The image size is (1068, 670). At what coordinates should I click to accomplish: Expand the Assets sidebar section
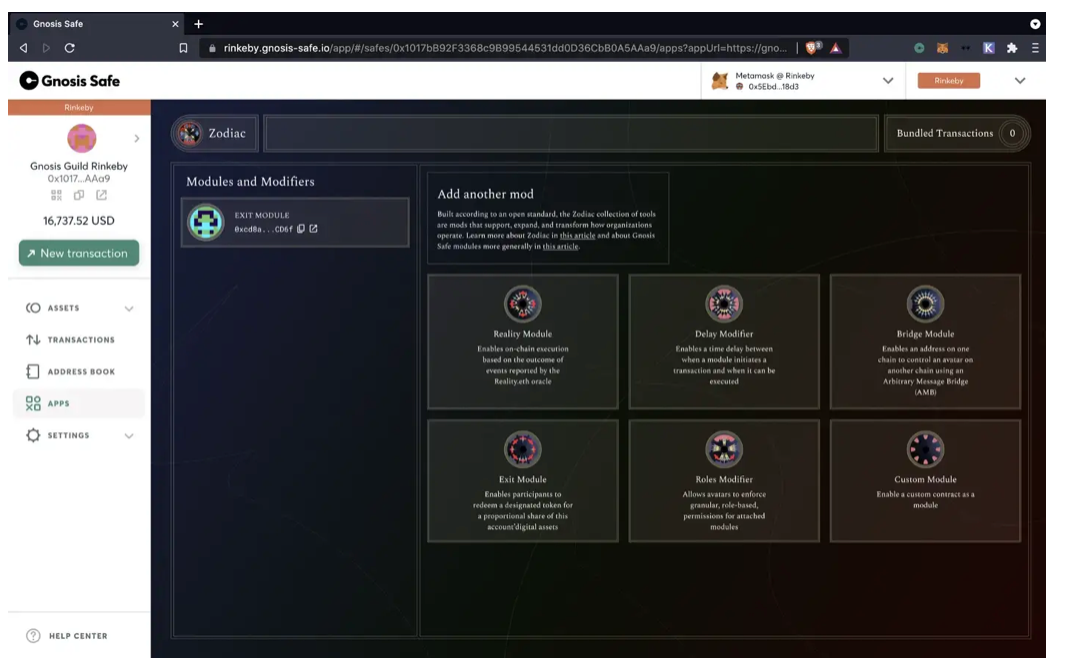pos(128,309)
